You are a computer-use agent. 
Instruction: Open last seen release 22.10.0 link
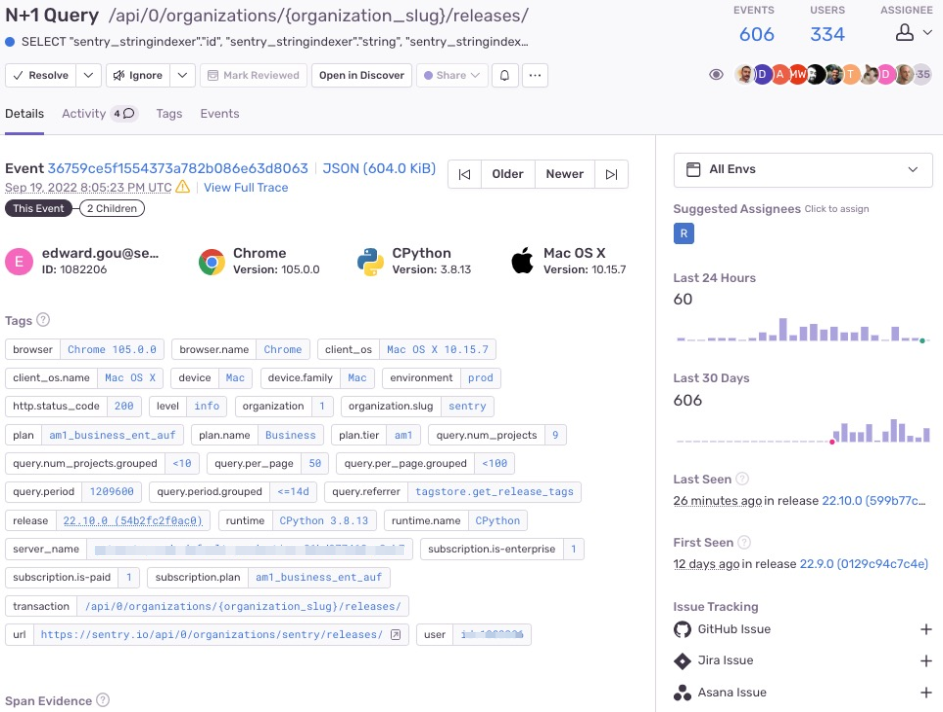click(873, 501)
